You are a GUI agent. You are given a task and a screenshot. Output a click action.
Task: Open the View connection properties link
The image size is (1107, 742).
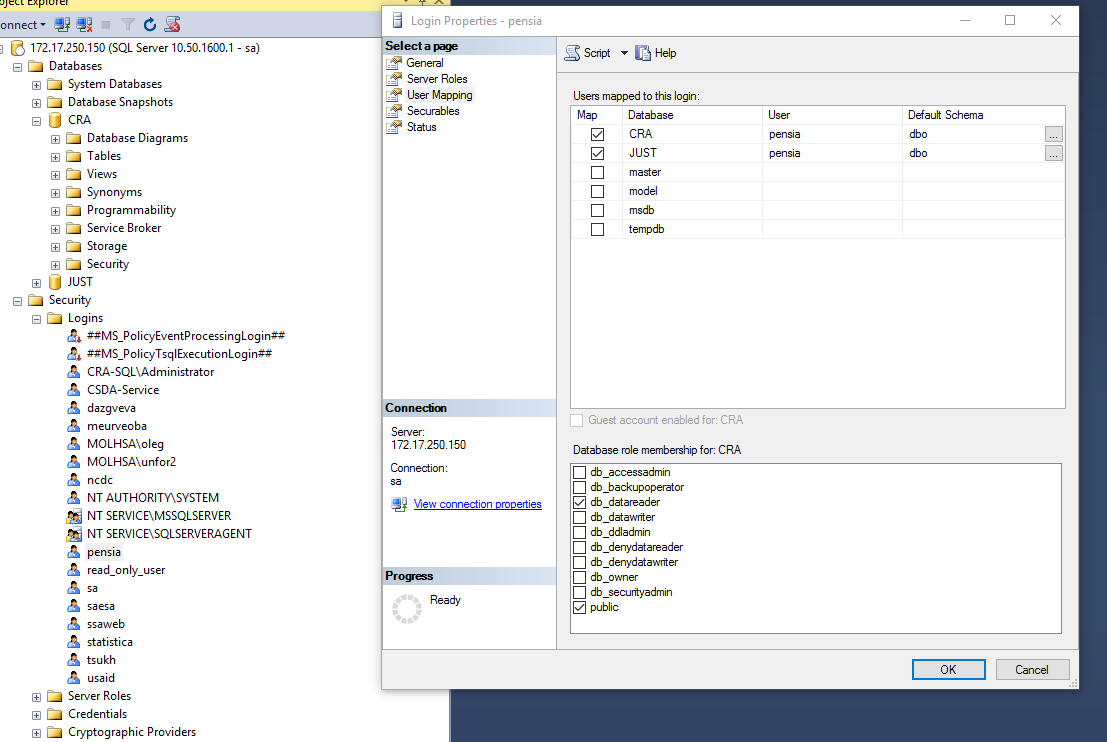pos(477,504)
